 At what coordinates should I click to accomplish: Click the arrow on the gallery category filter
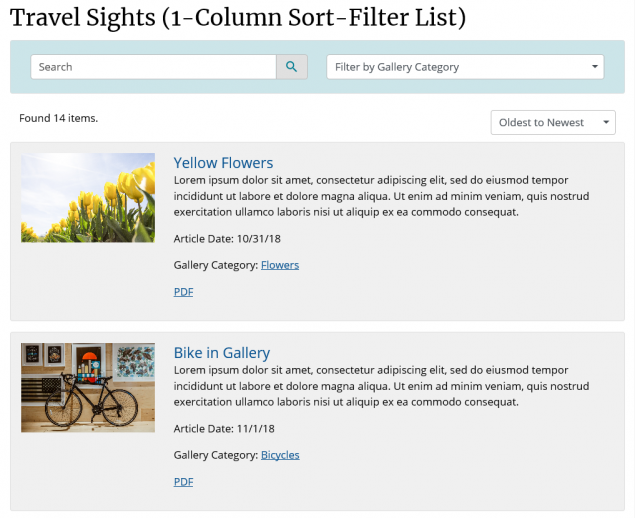[596, 67]
